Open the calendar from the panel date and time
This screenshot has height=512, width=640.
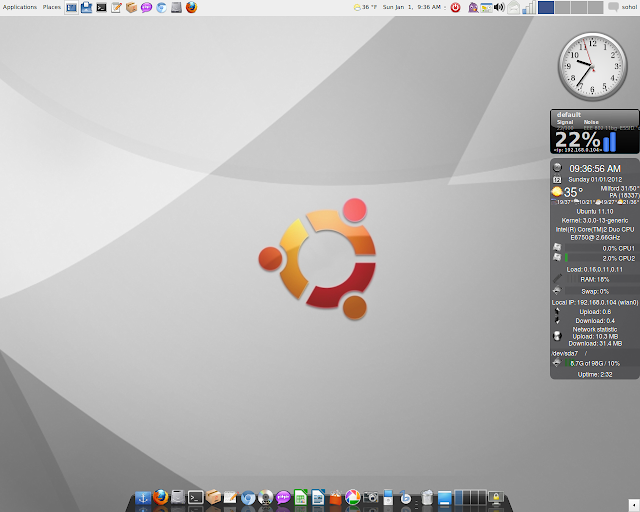pos(411,7)
